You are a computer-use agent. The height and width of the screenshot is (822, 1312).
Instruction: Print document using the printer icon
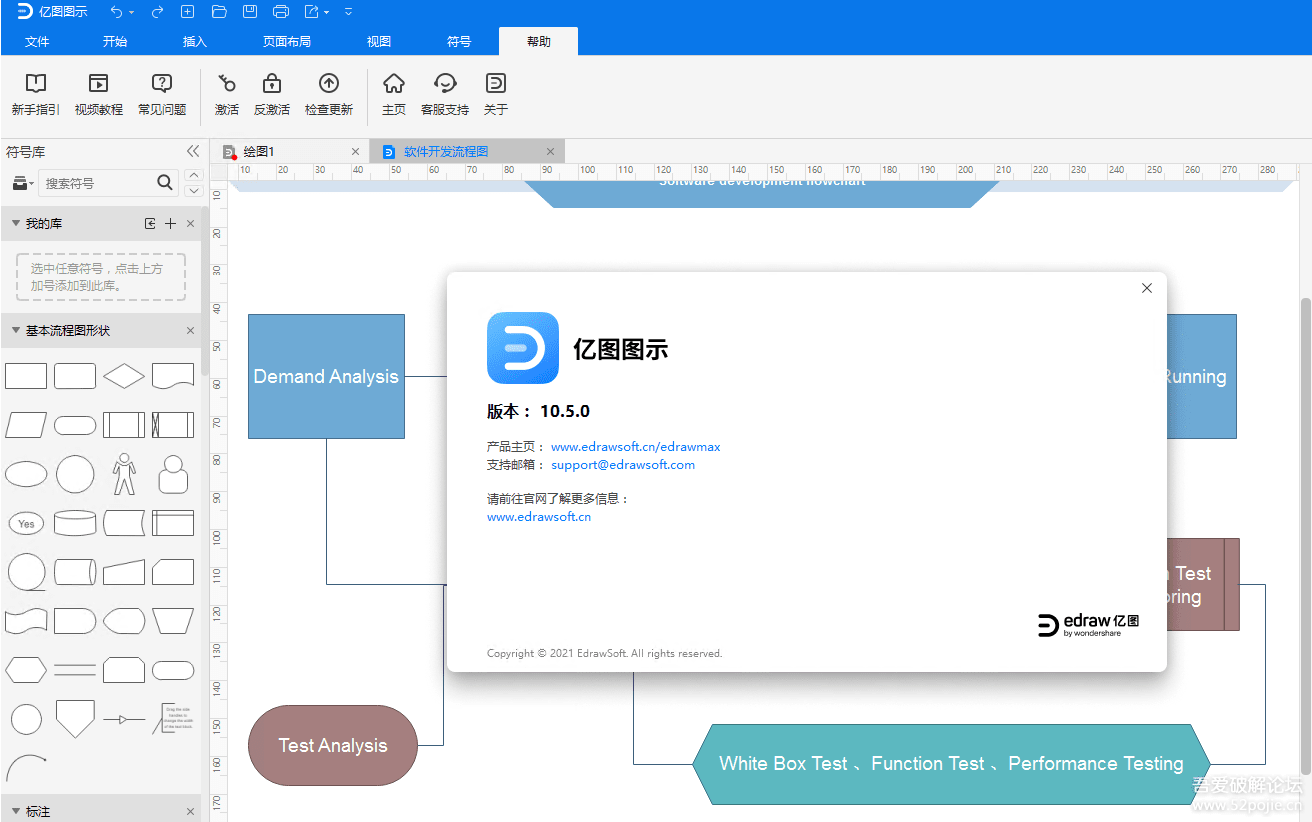281,12
